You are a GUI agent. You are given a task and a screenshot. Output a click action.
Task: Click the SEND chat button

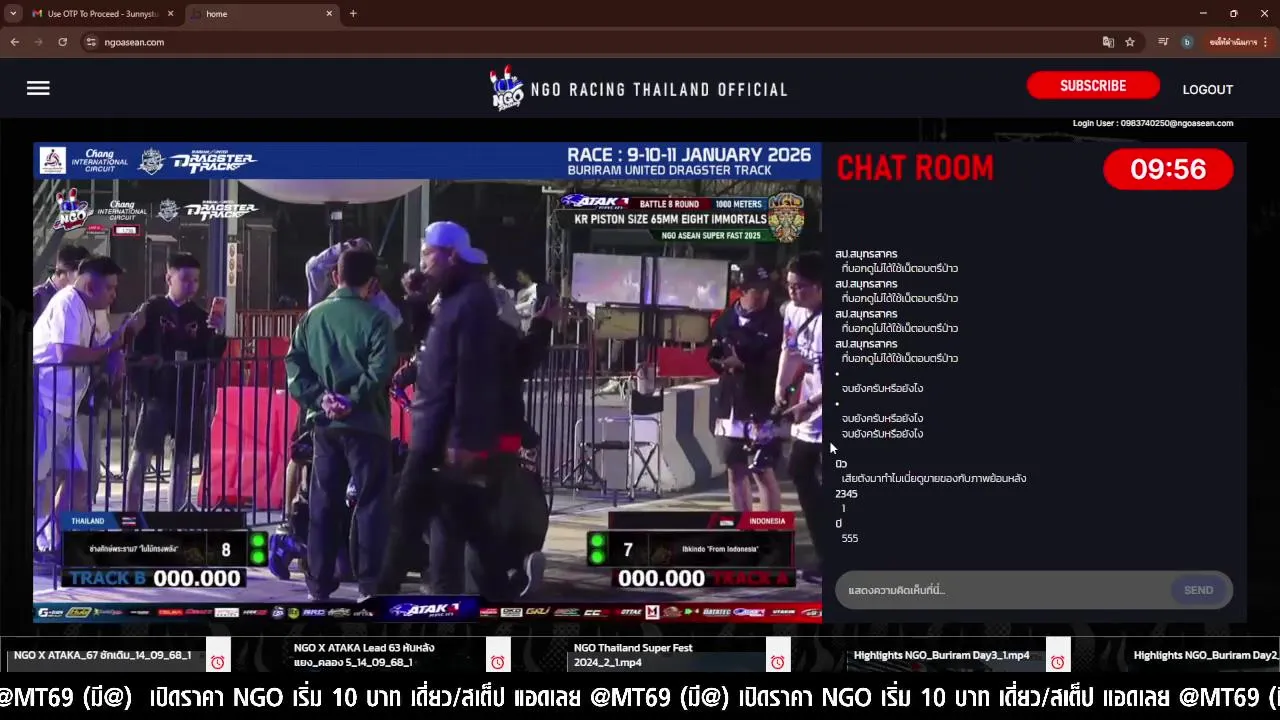point(1198,590)
